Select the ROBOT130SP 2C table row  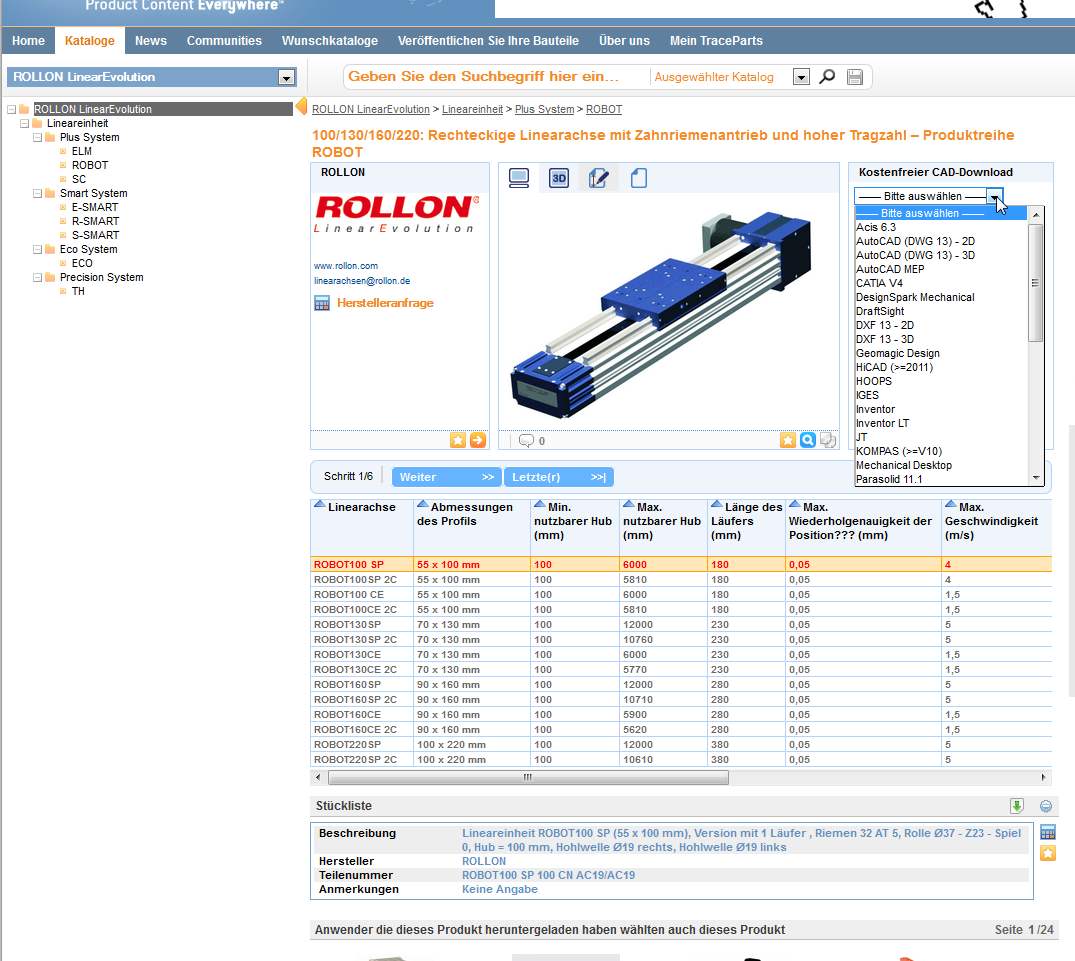coord(681,640)
